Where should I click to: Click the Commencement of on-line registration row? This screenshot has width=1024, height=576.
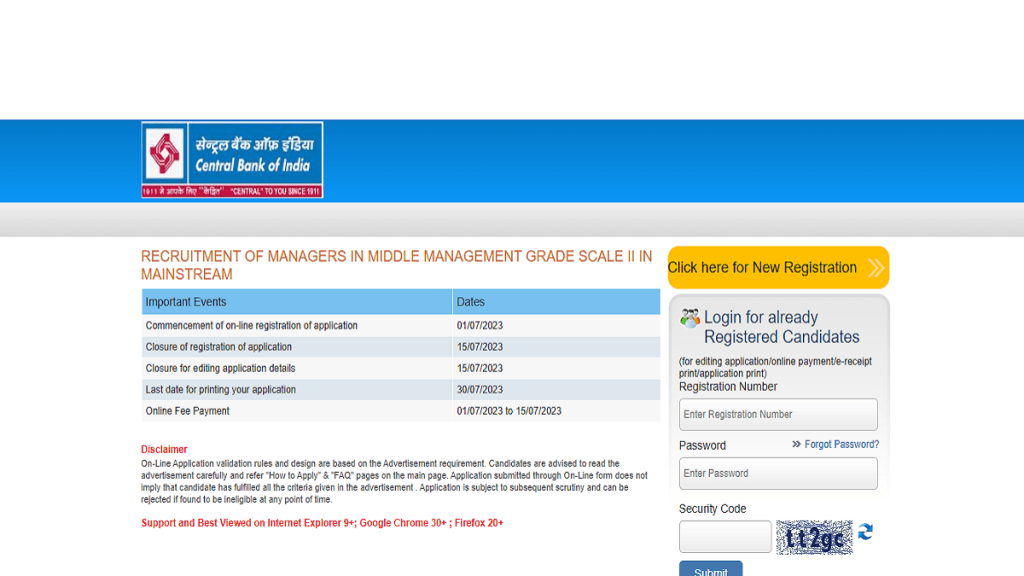[400, 326]
